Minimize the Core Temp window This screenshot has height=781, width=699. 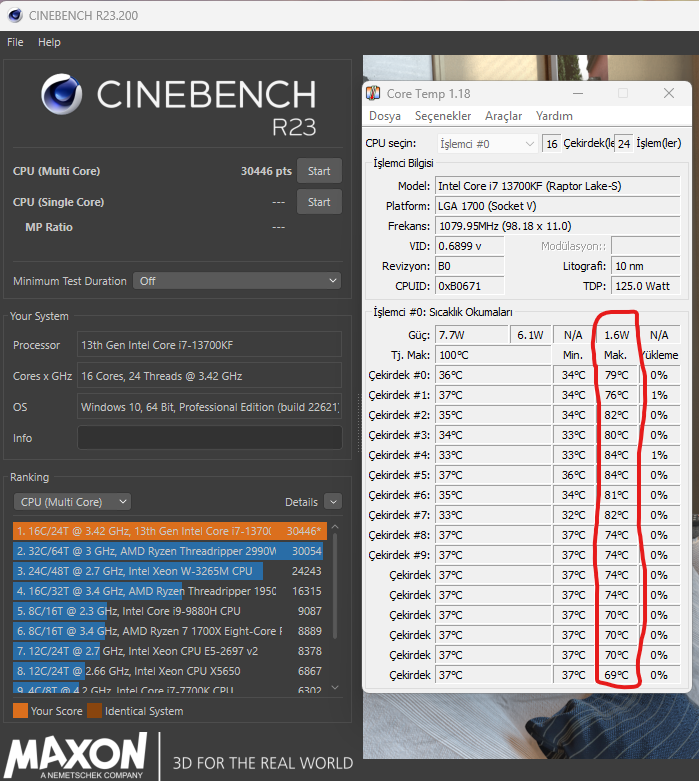point(578,93)
